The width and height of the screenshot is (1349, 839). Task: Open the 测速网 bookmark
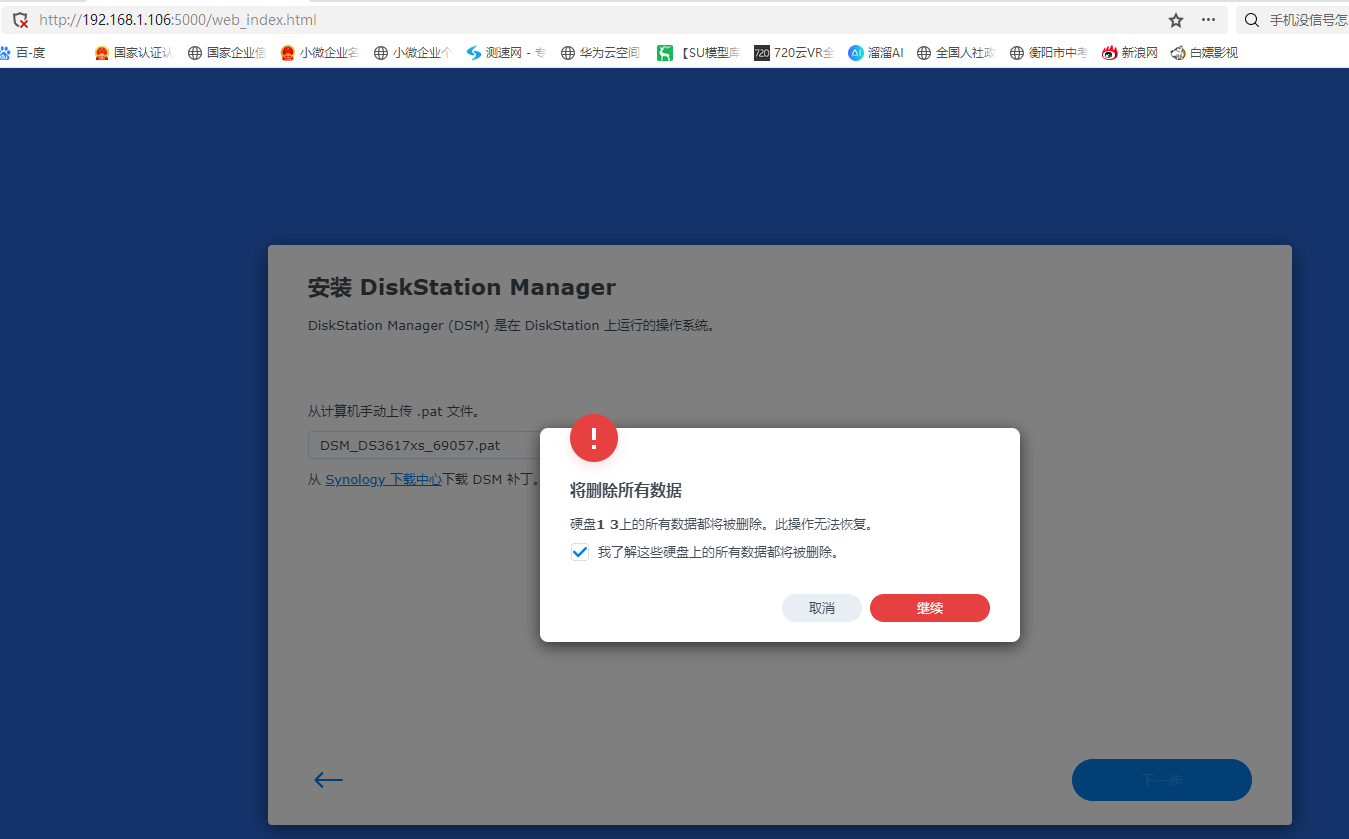click(x=506, y=53)
